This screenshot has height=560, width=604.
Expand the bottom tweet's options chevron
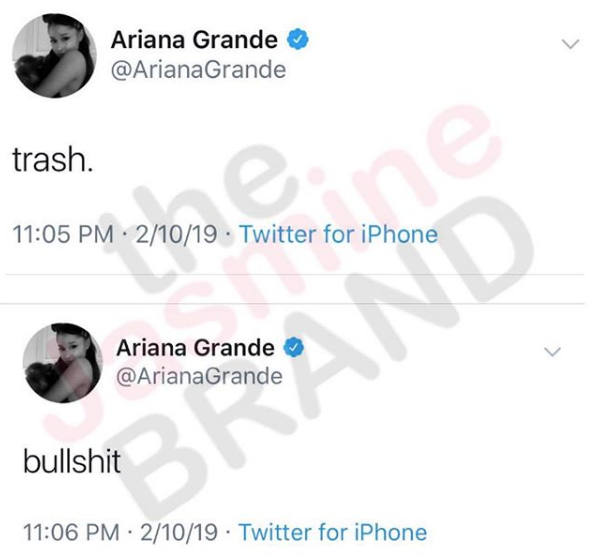[552, 352]
